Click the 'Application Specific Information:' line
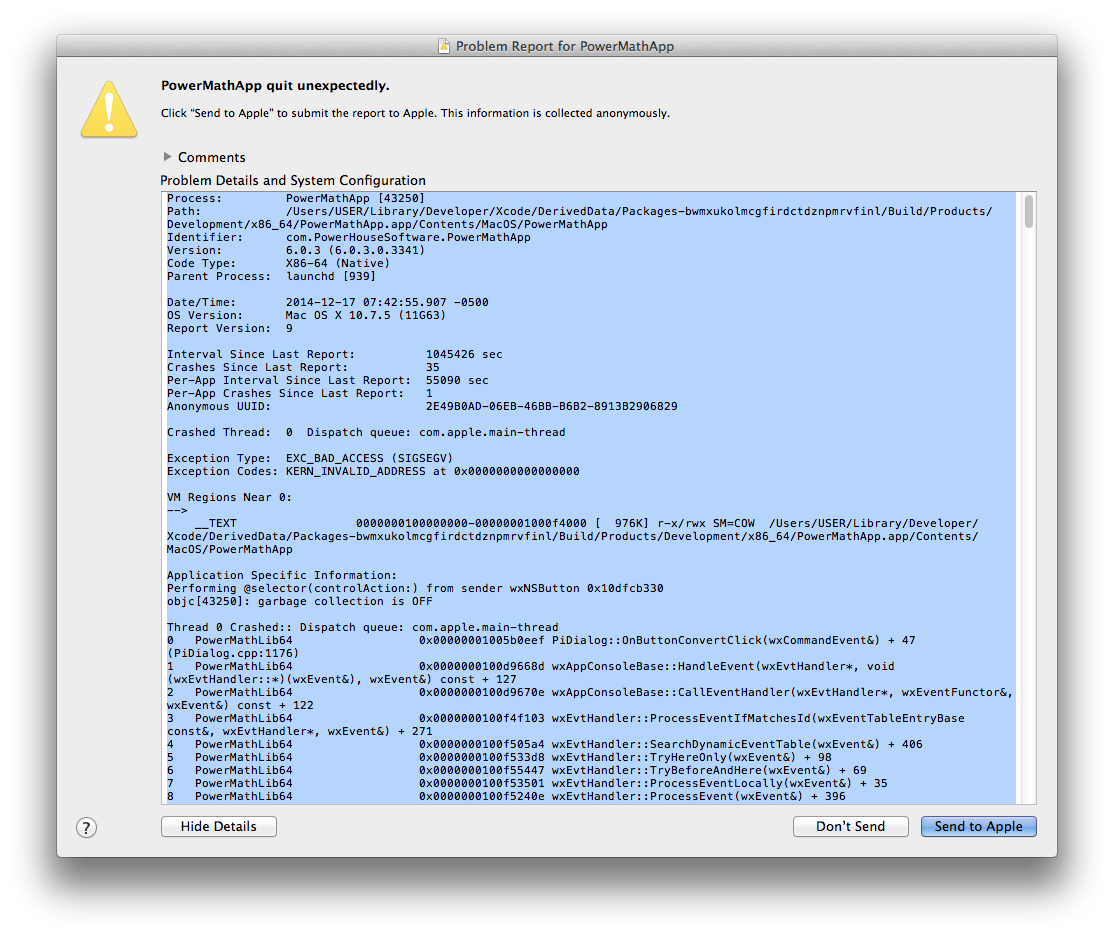The image size is (1114, 936). click(x=282, y=575)
